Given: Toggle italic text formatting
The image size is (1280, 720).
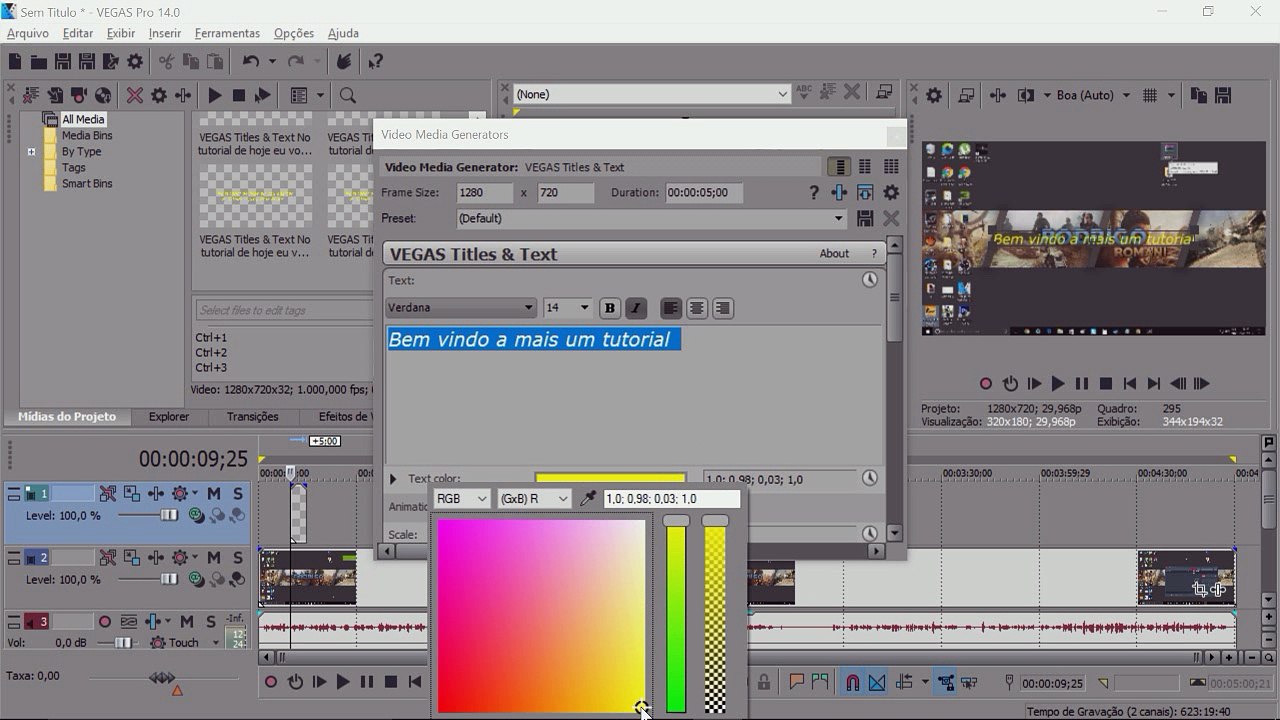Looking at the screenshot, I should click(635, 308).
